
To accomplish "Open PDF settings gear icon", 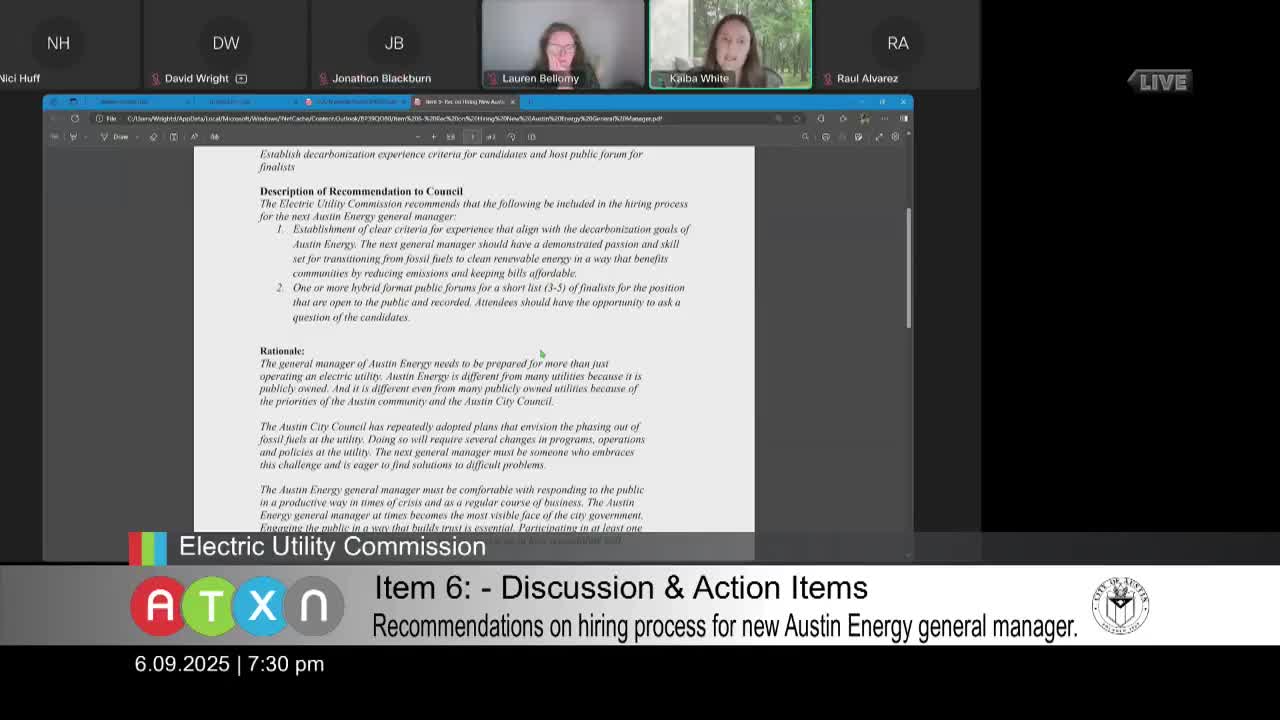I will point(895,137).
